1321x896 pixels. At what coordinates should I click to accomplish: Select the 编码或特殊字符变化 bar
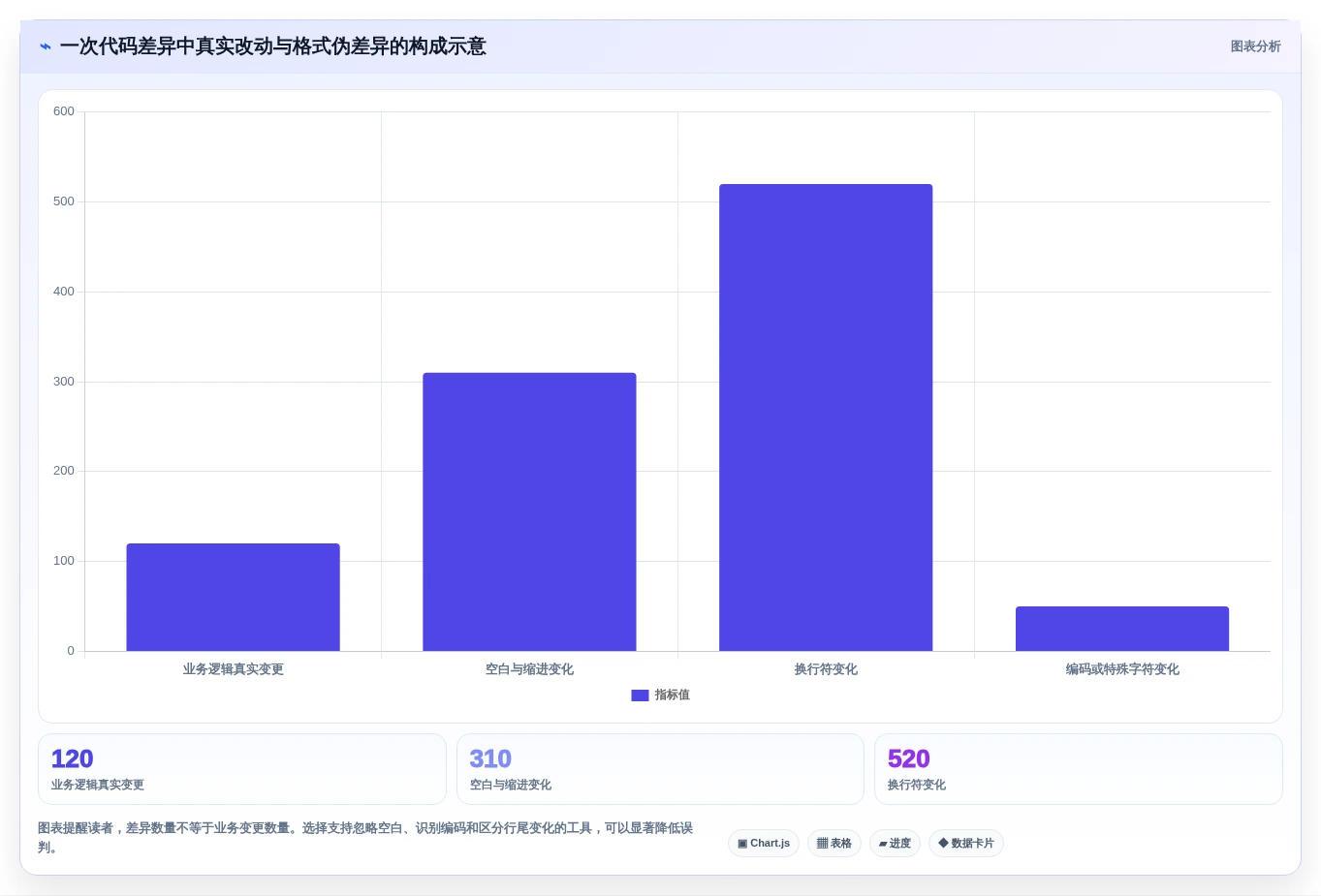click(x=1122, y=629)
